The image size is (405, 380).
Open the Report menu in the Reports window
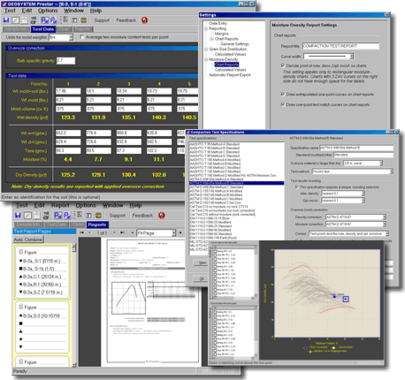click(60, 205)
